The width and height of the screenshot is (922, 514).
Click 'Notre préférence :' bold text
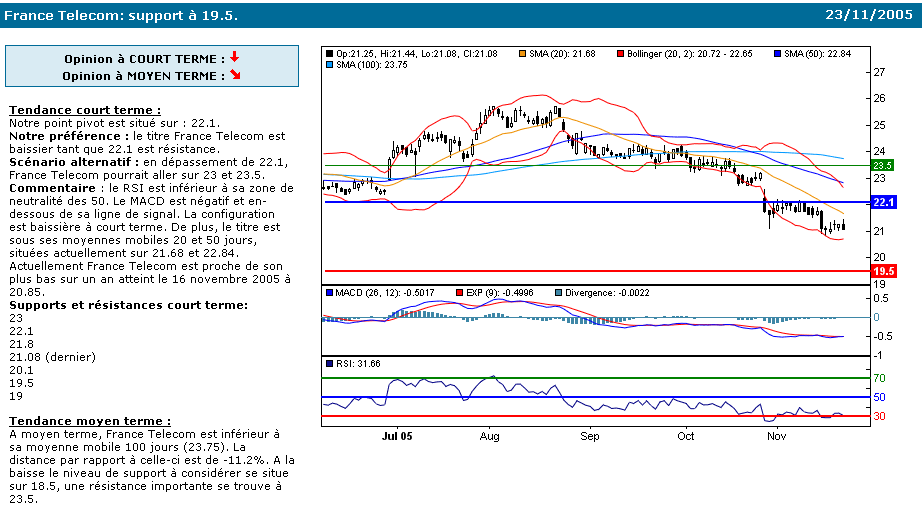pyautogui.click(x=69, y=136)
